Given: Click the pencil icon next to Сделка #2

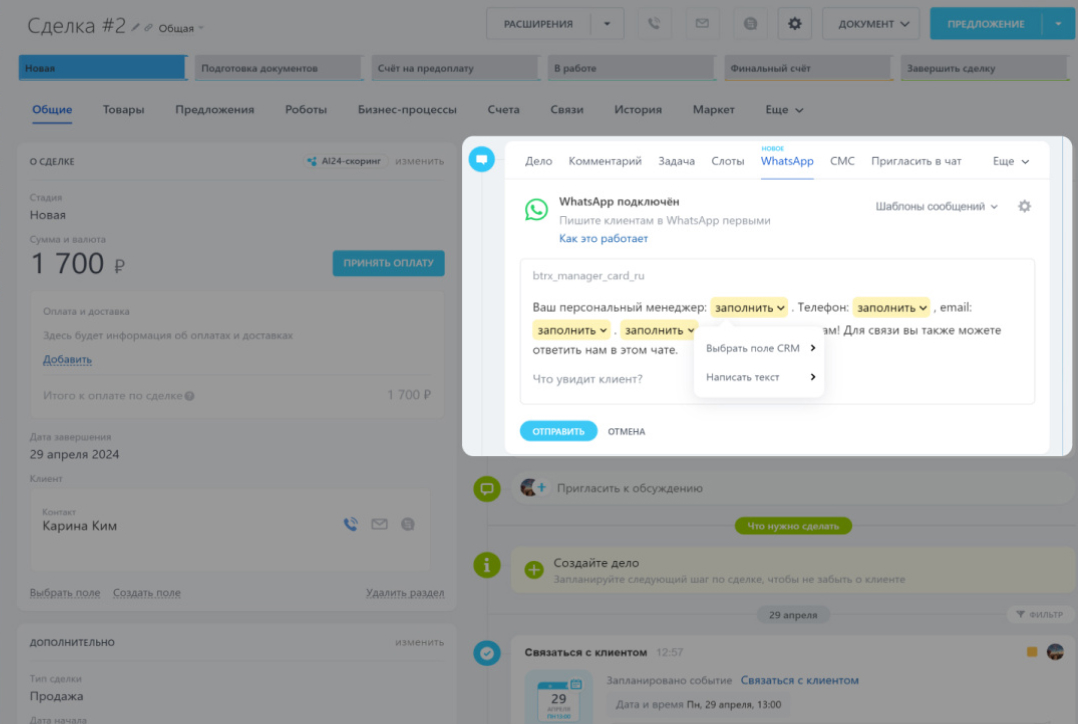Looking at the screenshot, I should click(136, 27).
